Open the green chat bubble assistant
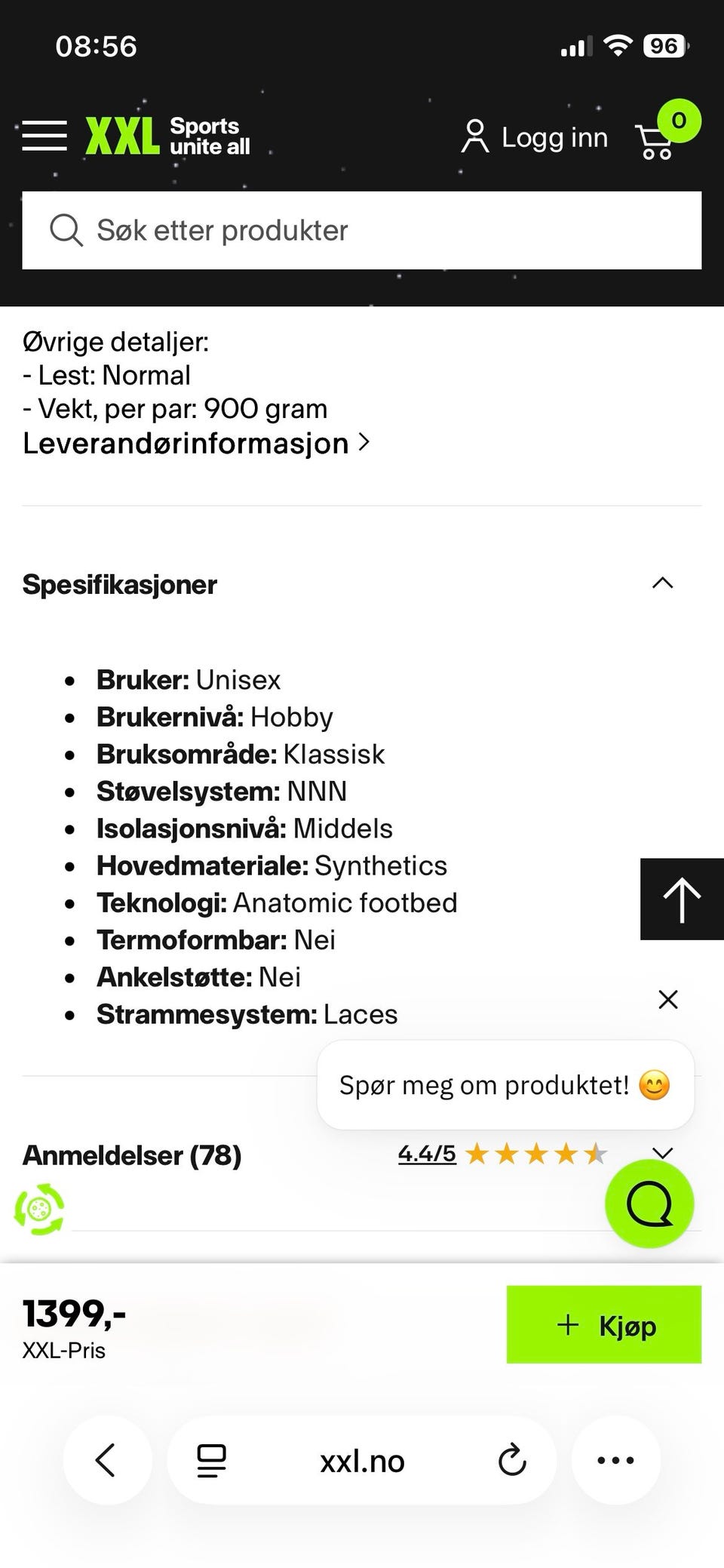724x1568 pixels. pos(649,1204)
